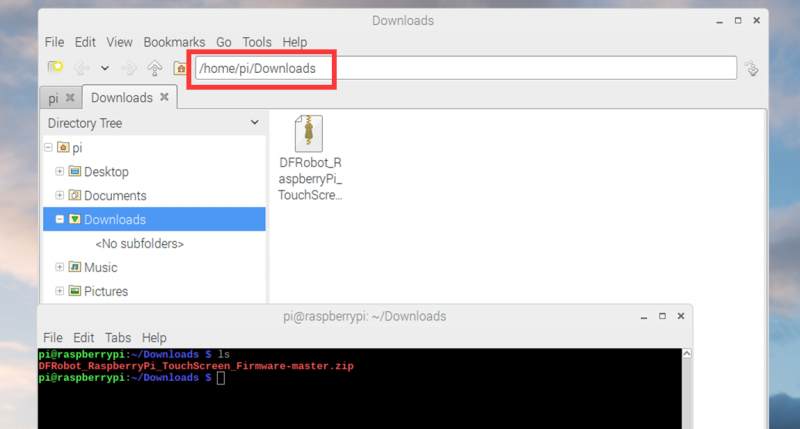Click the <No subfolders> tree entry

[139, 244]
